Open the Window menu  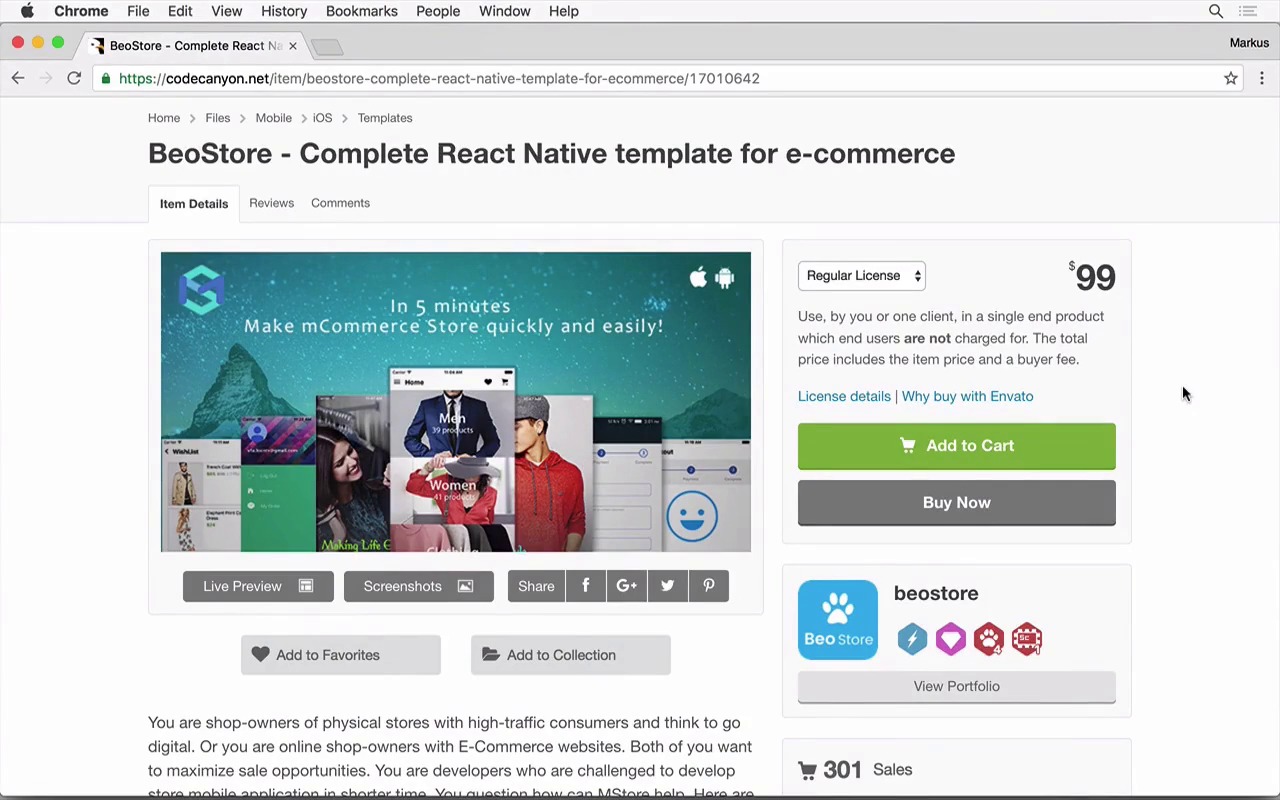[504, 11]
